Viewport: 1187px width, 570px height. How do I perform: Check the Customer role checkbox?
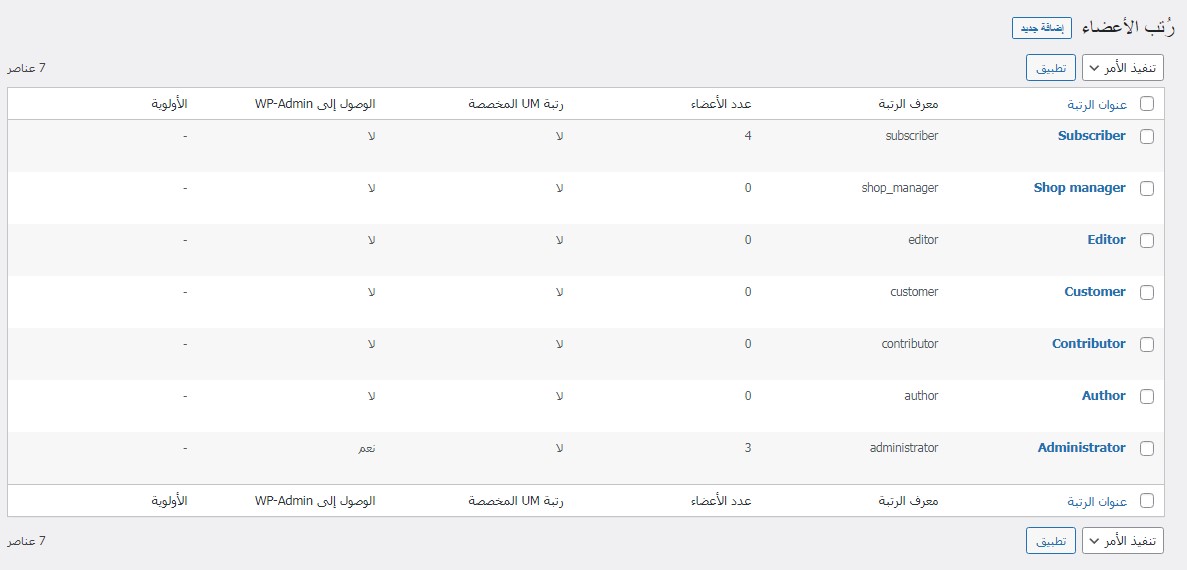[x=1146, y=293]
